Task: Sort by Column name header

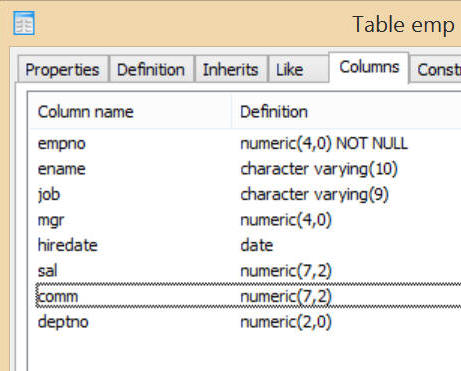Action: tap(130, 111)
